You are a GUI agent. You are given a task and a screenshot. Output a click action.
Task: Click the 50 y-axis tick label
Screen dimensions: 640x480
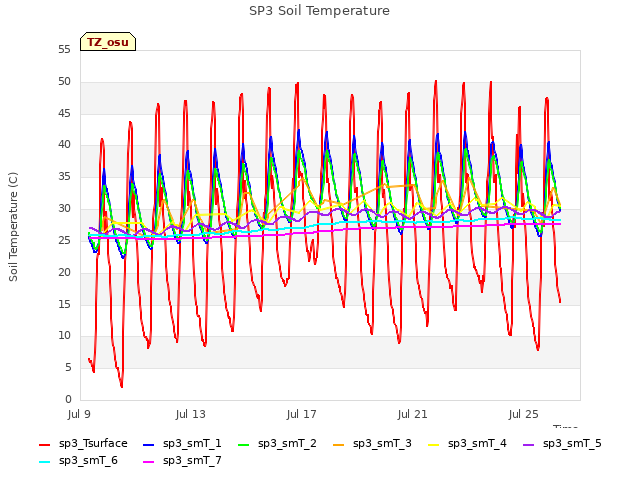(x=64, y=82)
